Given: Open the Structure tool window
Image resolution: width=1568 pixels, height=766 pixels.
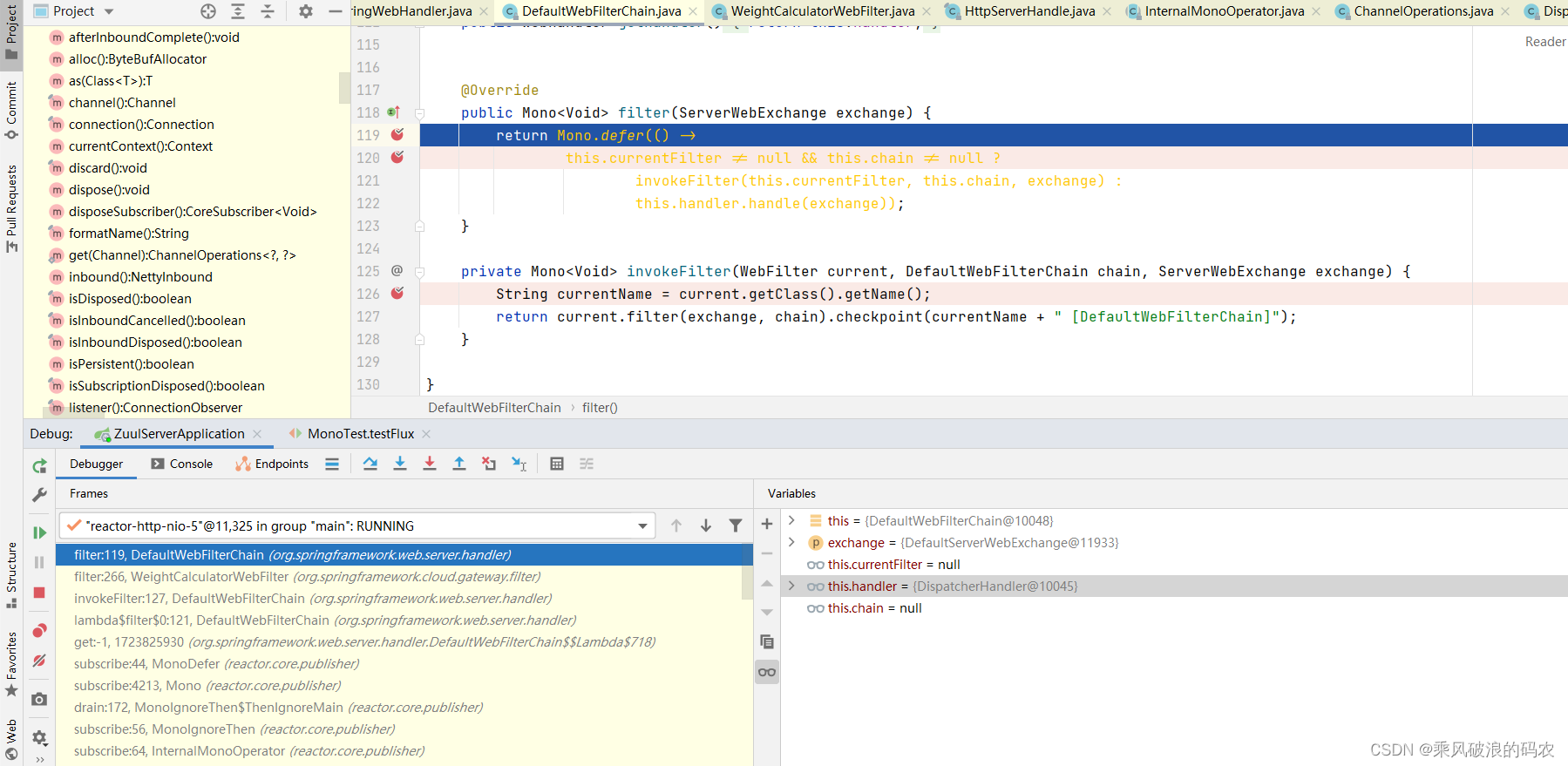Looking at the screenshot, I should [11, 575].
